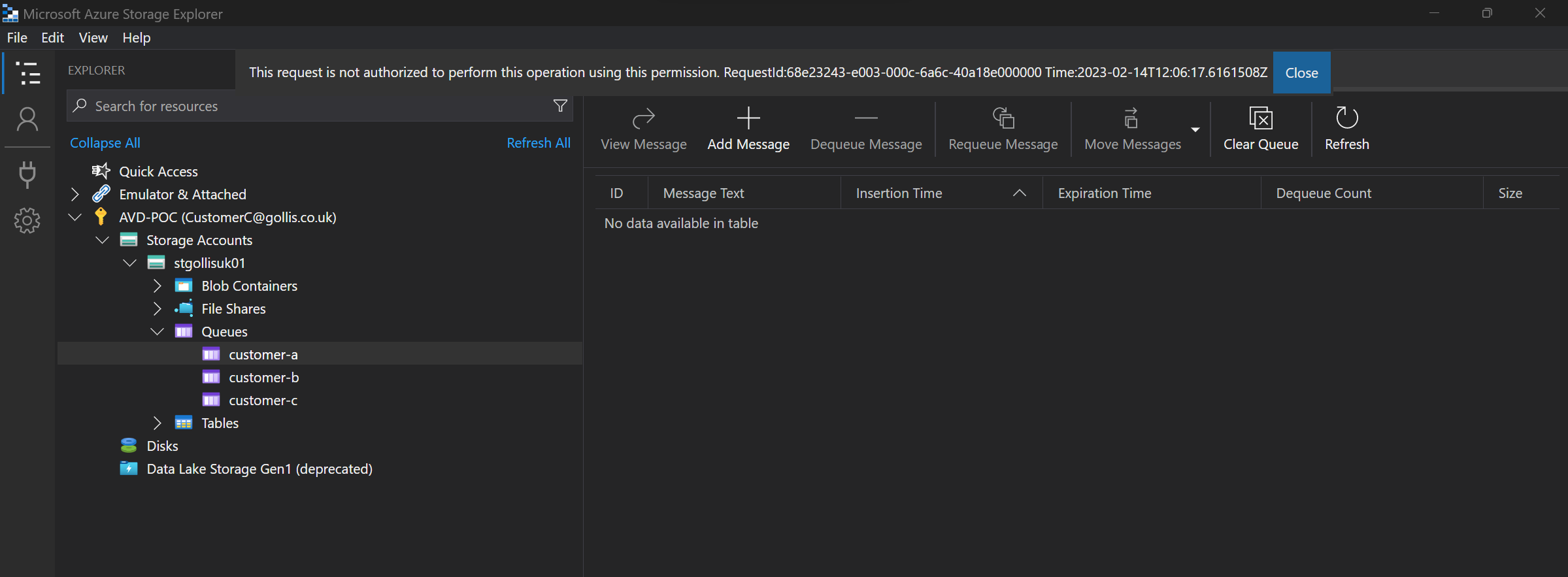Click the customer-b queue icon

(x=211, y=377)
